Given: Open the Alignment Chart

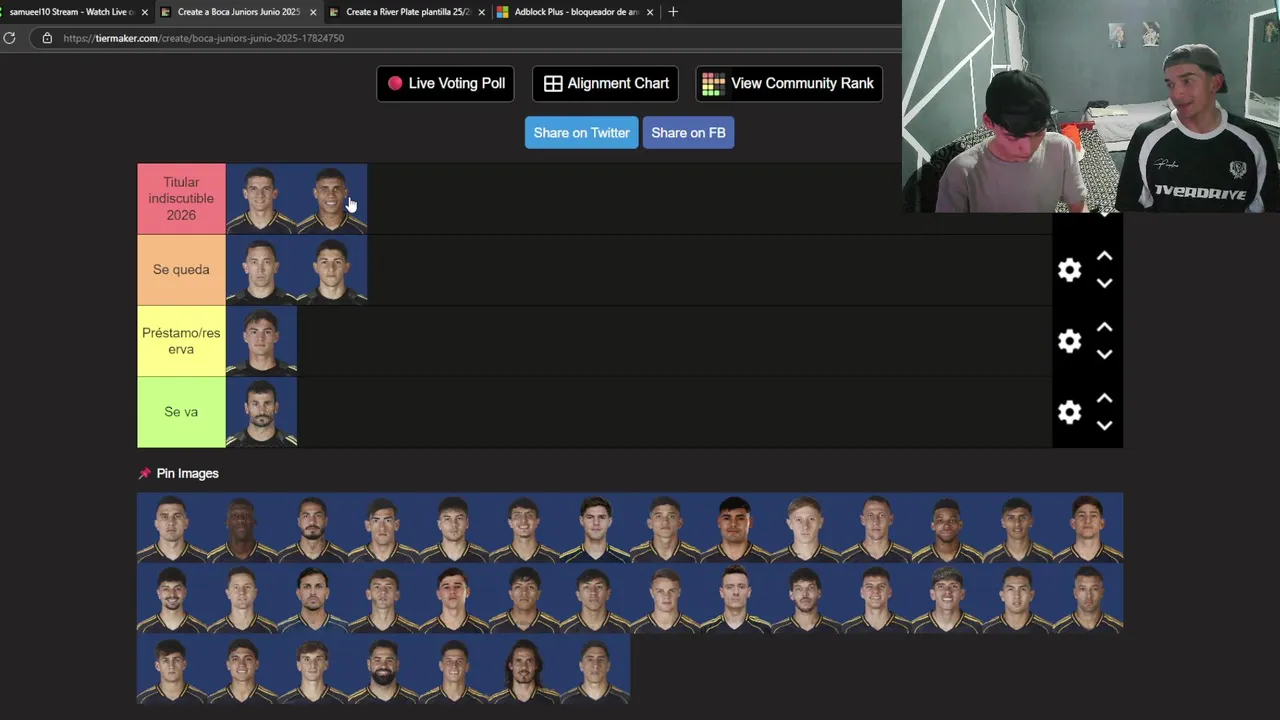Looking at the screenshot, I should click(606, 84).
